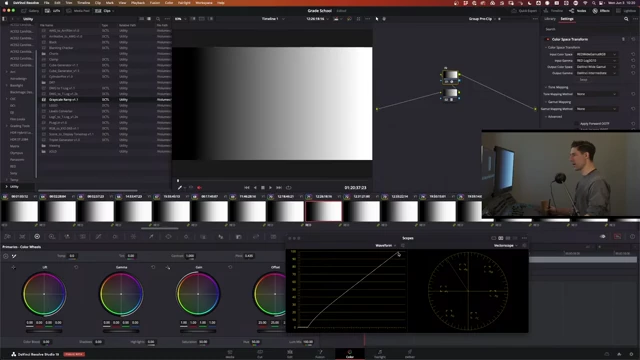Open the Input Gamma dropdown
This screenshot has height=360, width=640.
(596, 60)
